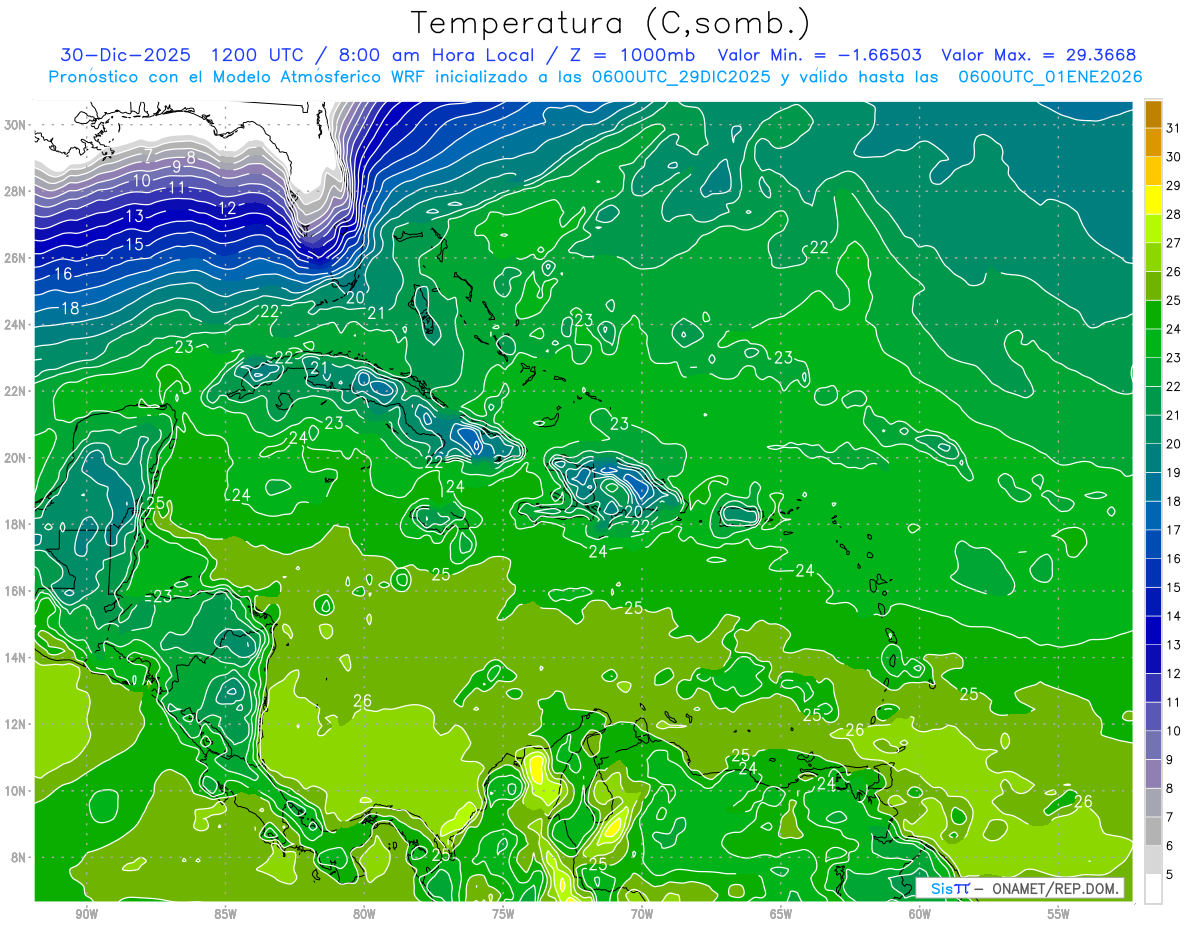This screenshot has height=927, width=1200.
Task: Click the legend scale label "31"
Action: [1173, 128]
